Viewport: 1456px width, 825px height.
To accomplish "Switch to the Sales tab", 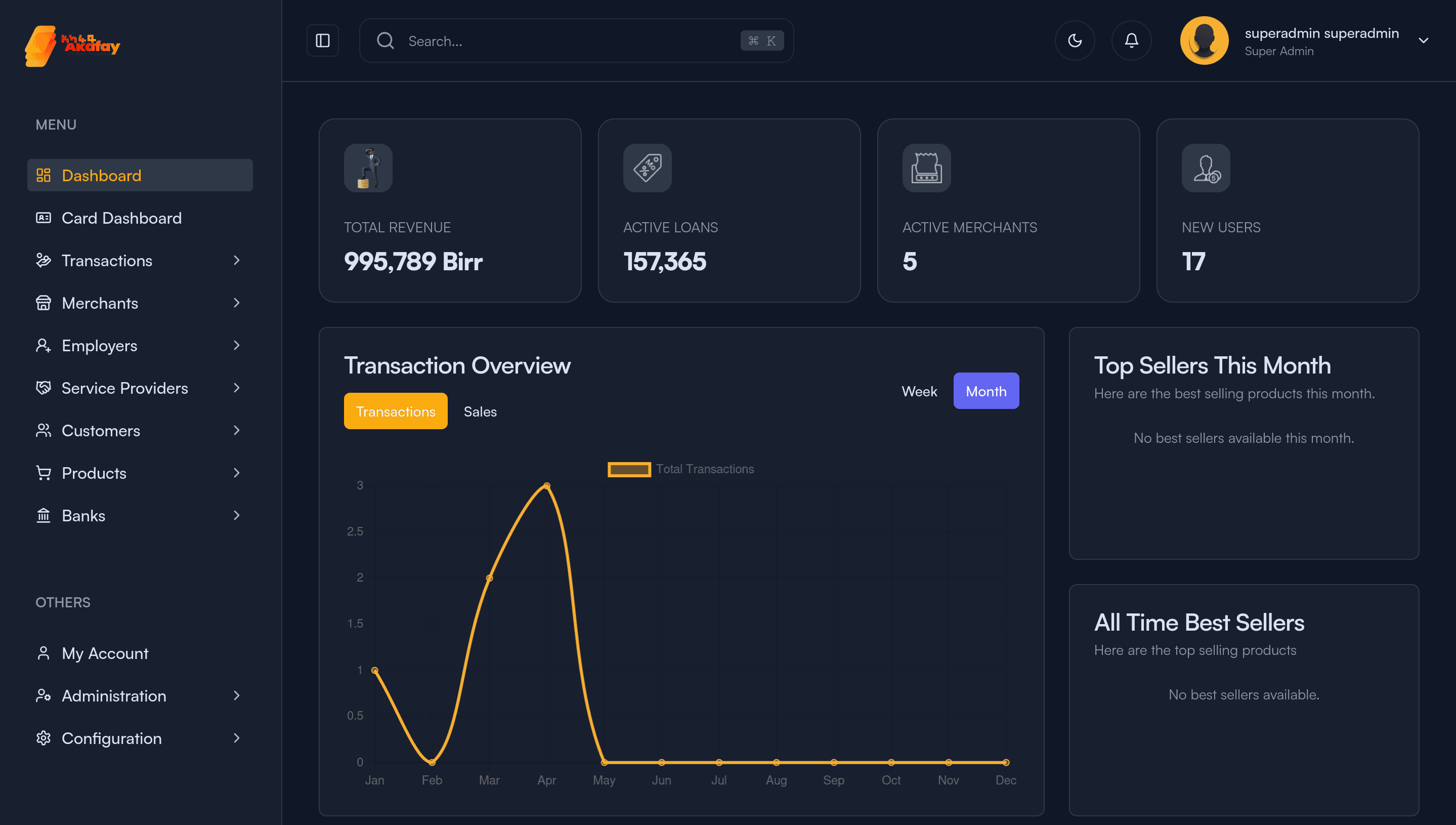I will click(480, 411).
